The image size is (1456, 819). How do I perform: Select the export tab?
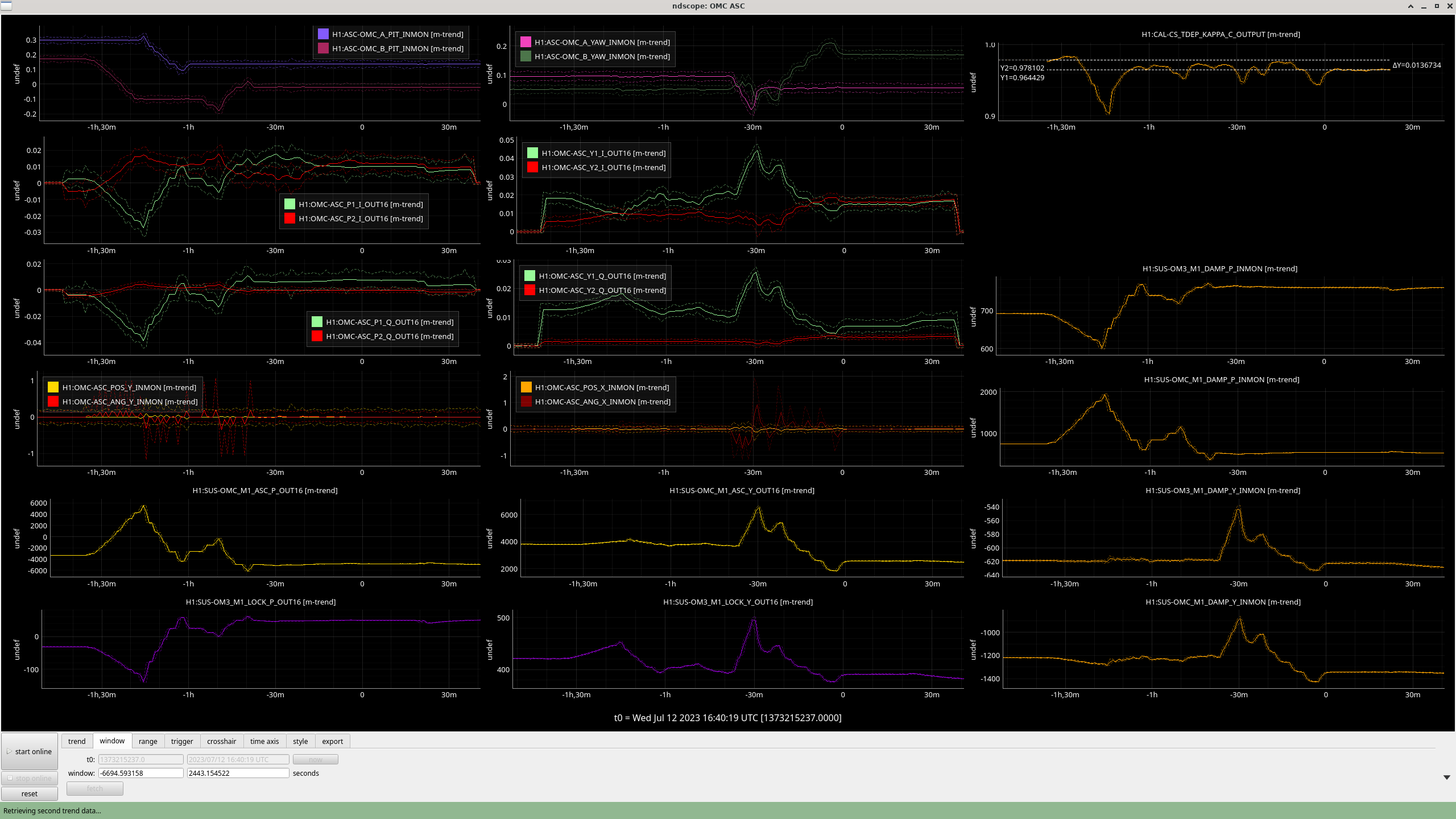[332, 741]
